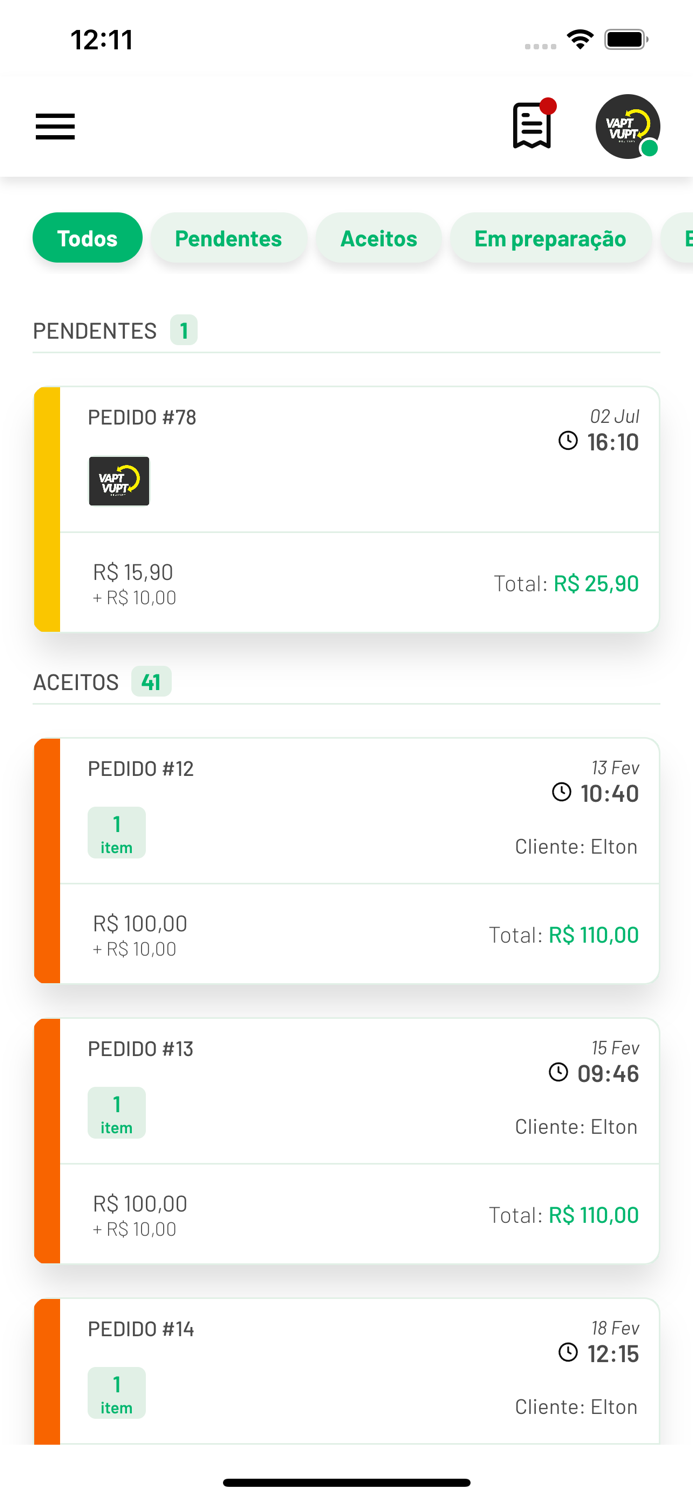Switch to the Pendentes filter
Viewport: 693px width, 1500px height.
[x=228, y=238]
